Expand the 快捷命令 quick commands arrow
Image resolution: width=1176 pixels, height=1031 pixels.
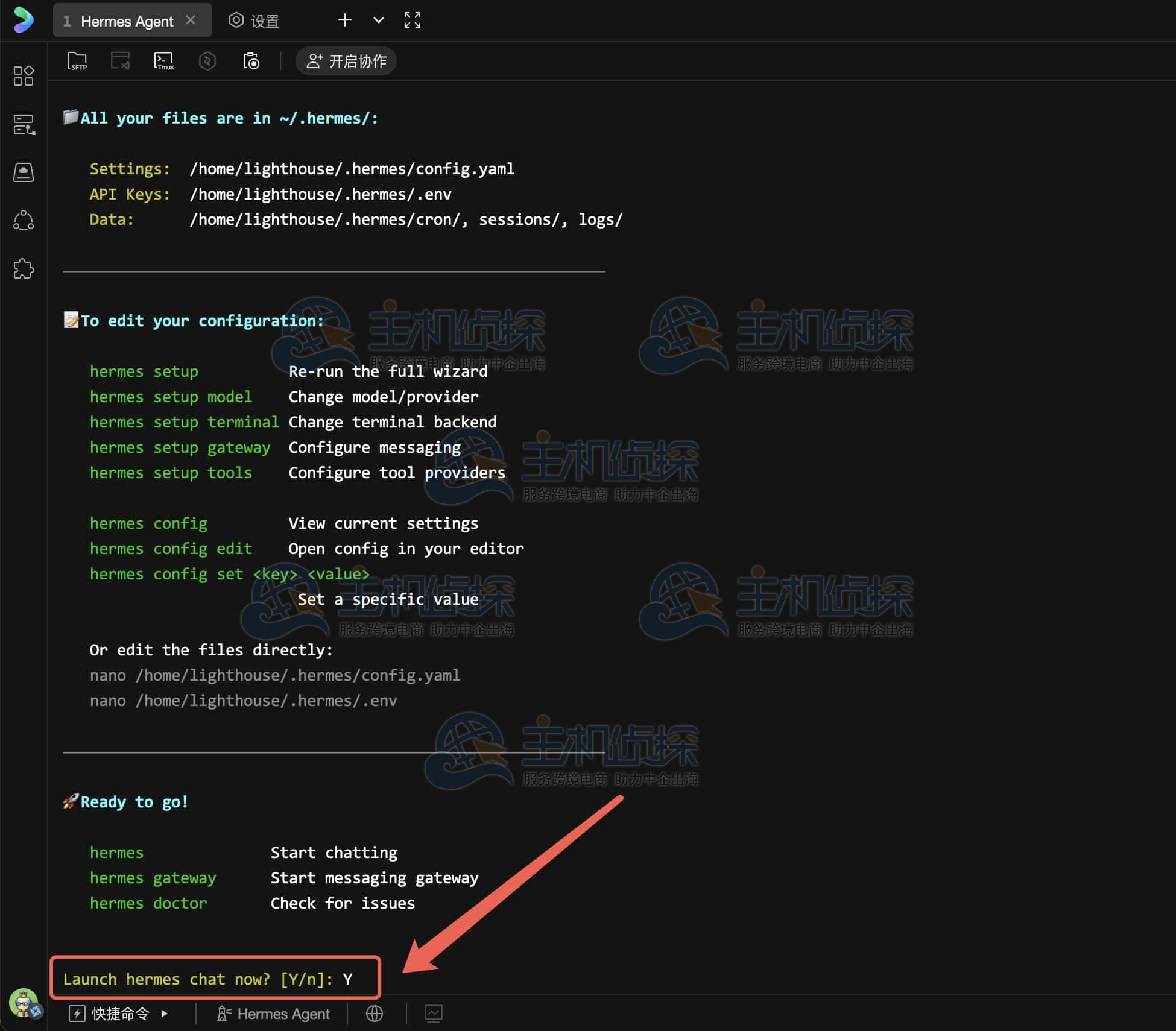(x=165, y=1014)
